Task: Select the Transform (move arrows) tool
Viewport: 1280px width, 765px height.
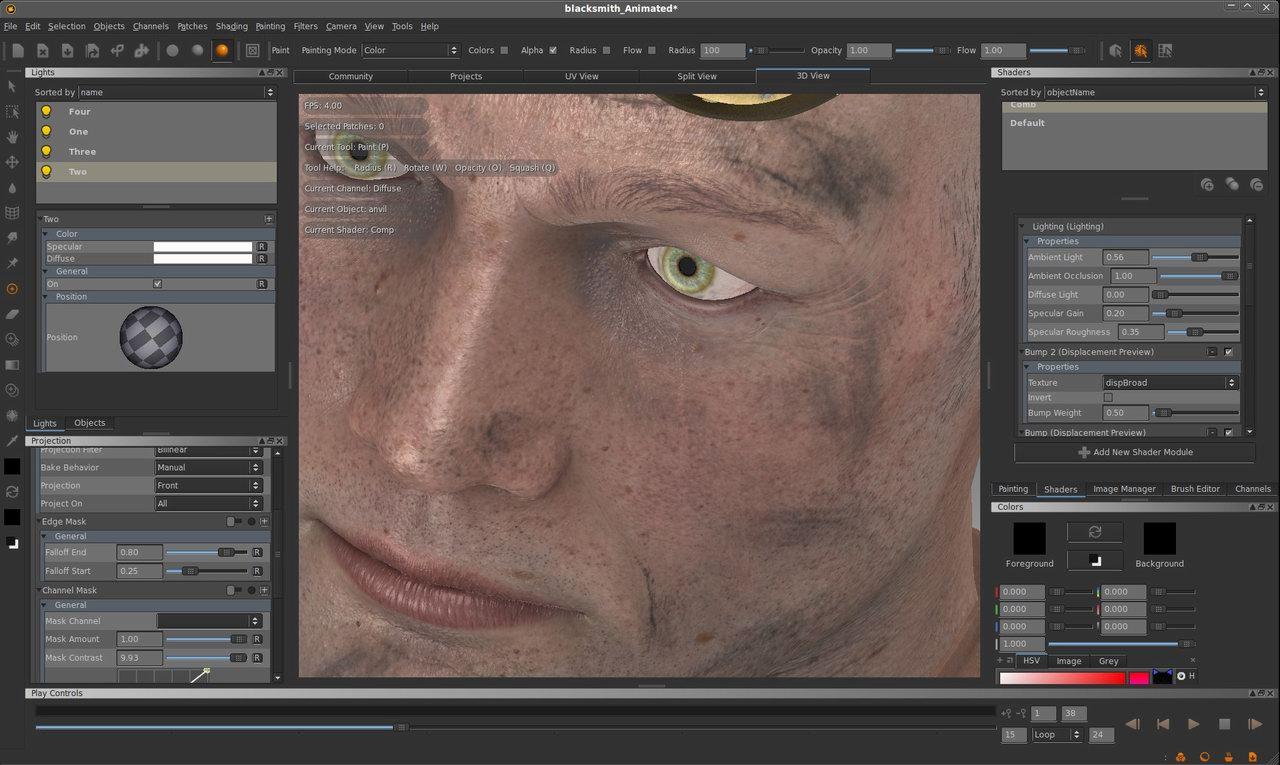Action: pos(12,162)
